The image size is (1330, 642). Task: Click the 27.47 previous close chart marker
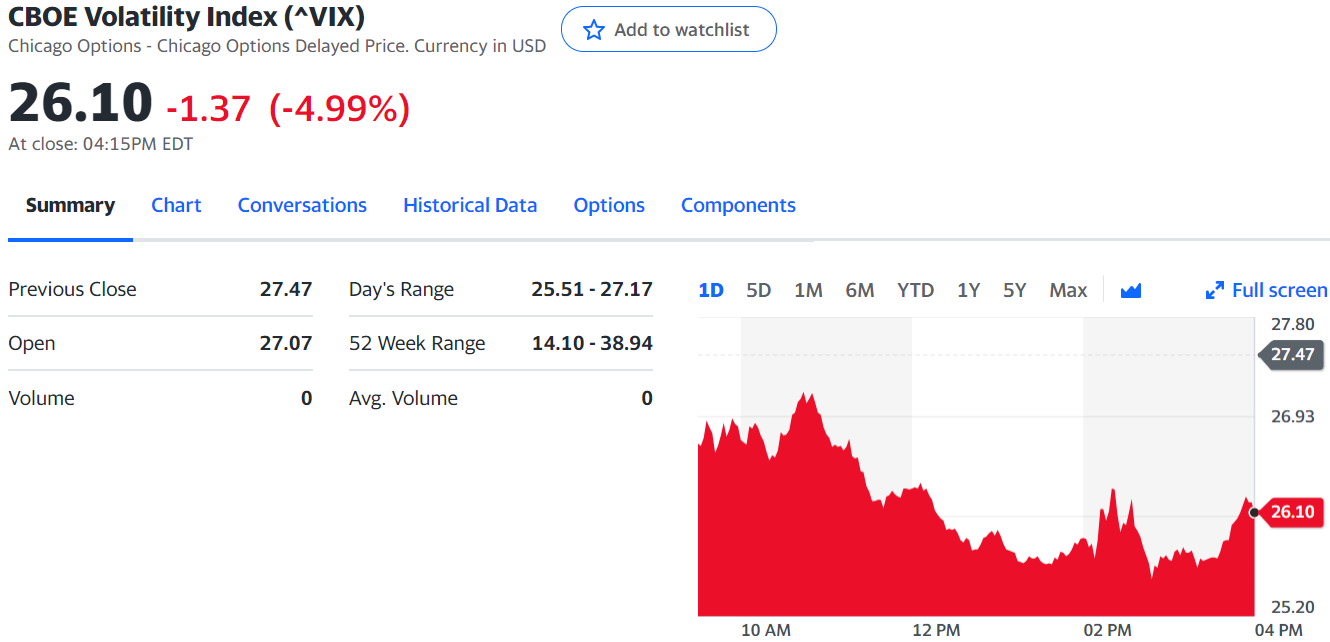click(x=1291, y=354)
